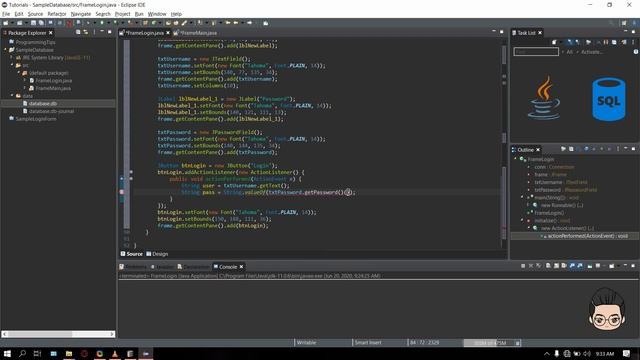This screenshot has height=360, width=640.
Task: Click the taskbar Search icon
Action: (x=22, y=353)
